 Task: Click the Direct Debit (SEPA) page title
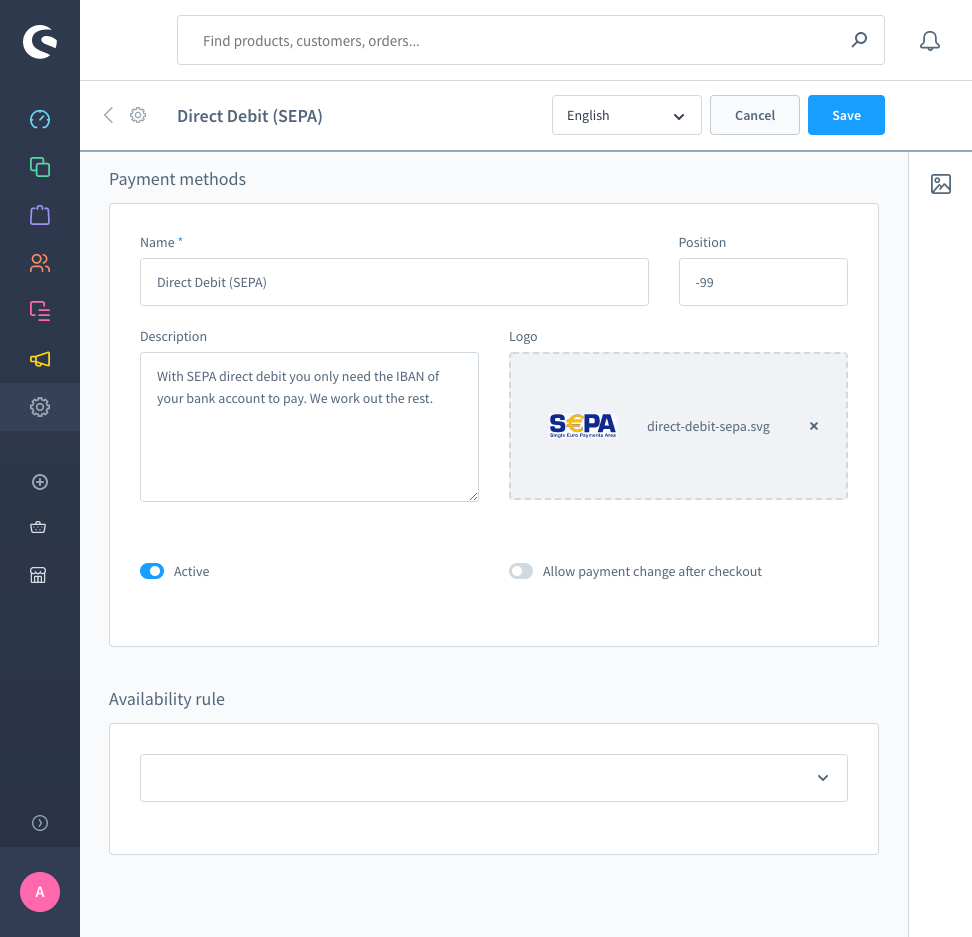(x=250, y=116)
